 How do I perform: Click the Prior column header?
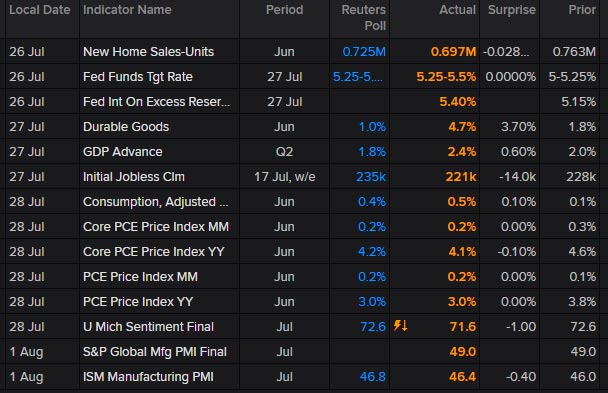pyautogui.click(x=582, y=10)
